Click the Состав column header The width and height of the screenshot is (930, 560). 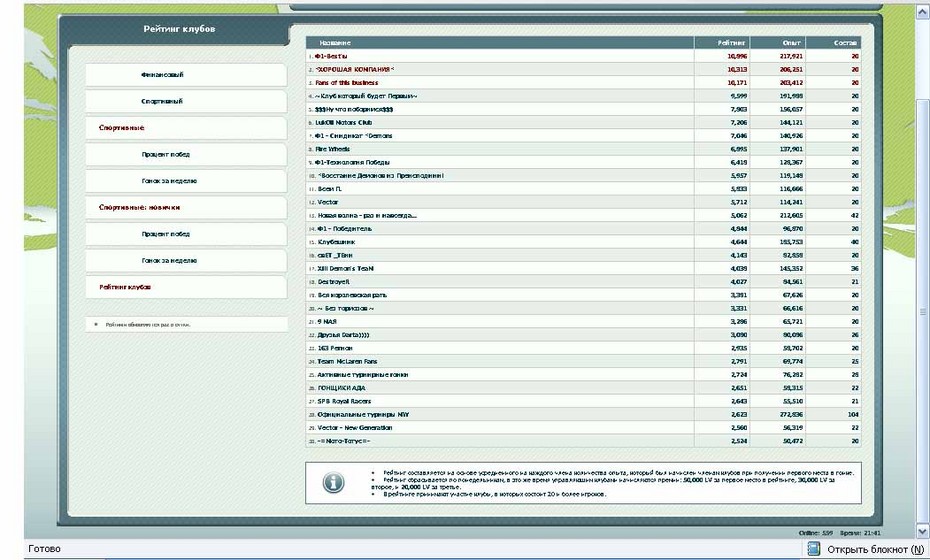coord(845,43)
